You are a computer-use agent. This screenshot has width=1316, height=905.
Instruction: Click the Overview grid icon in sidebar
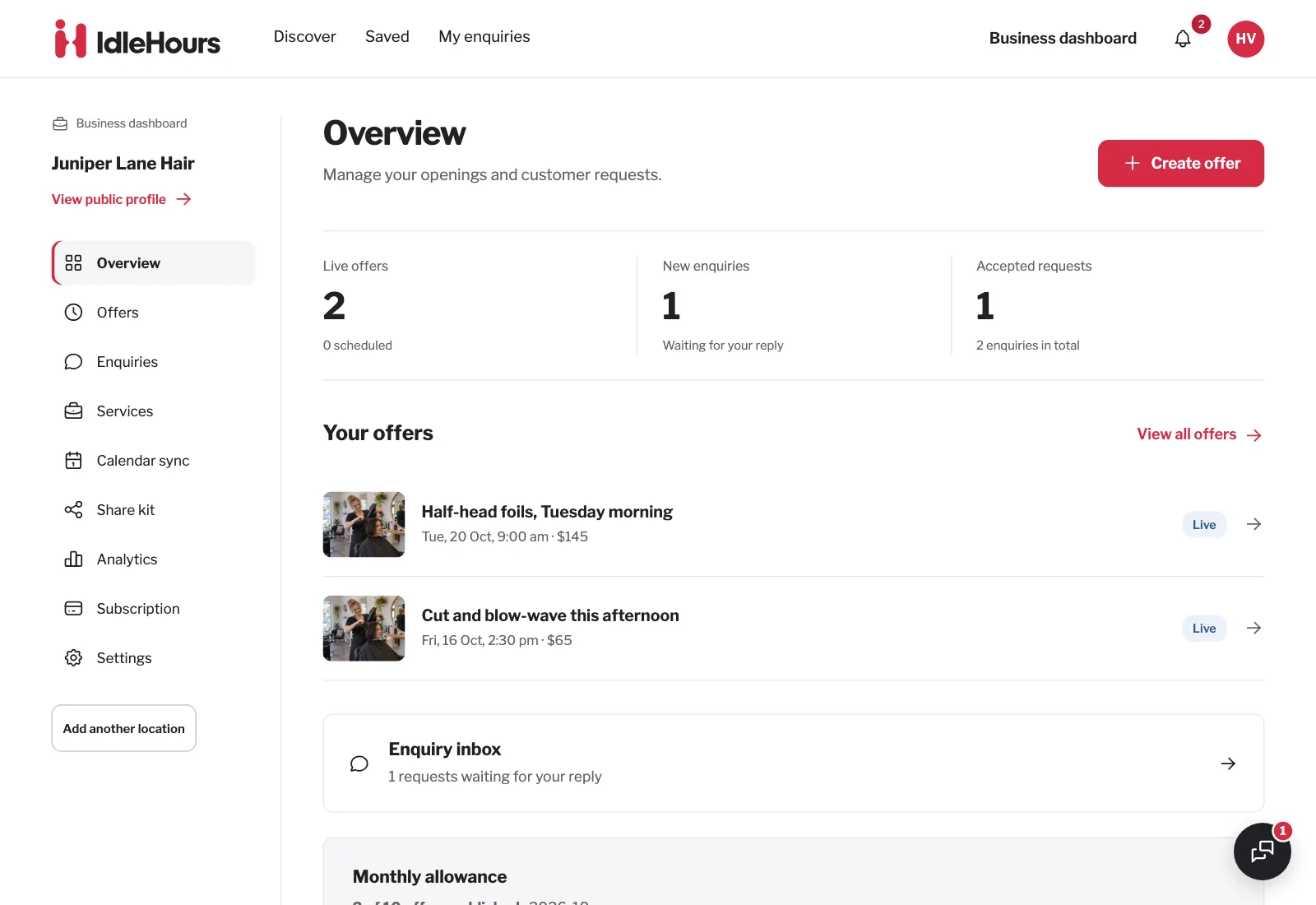(x=73, y=263)
